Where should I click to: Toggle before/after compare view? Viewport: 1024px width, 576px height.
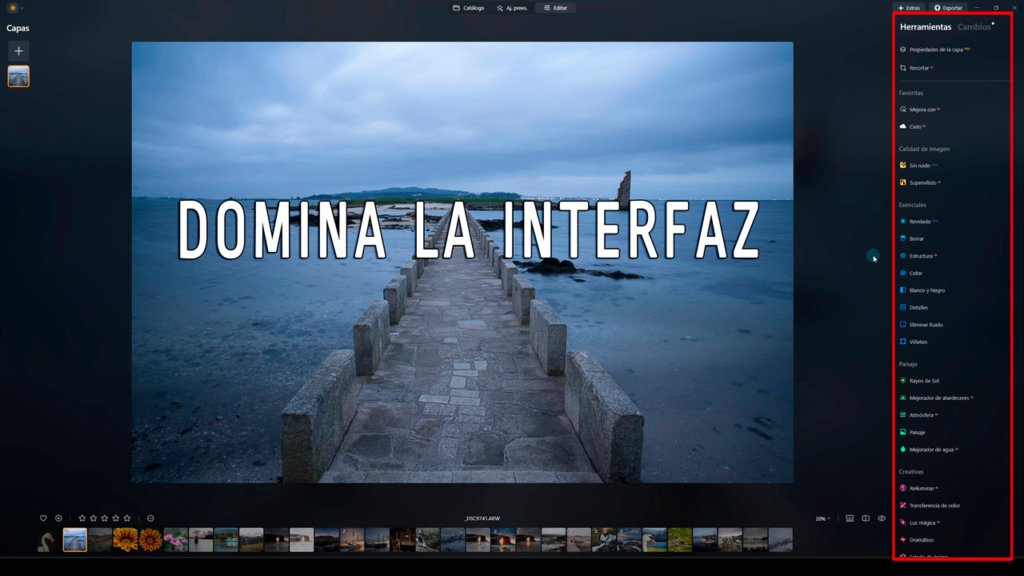[865, 519]
